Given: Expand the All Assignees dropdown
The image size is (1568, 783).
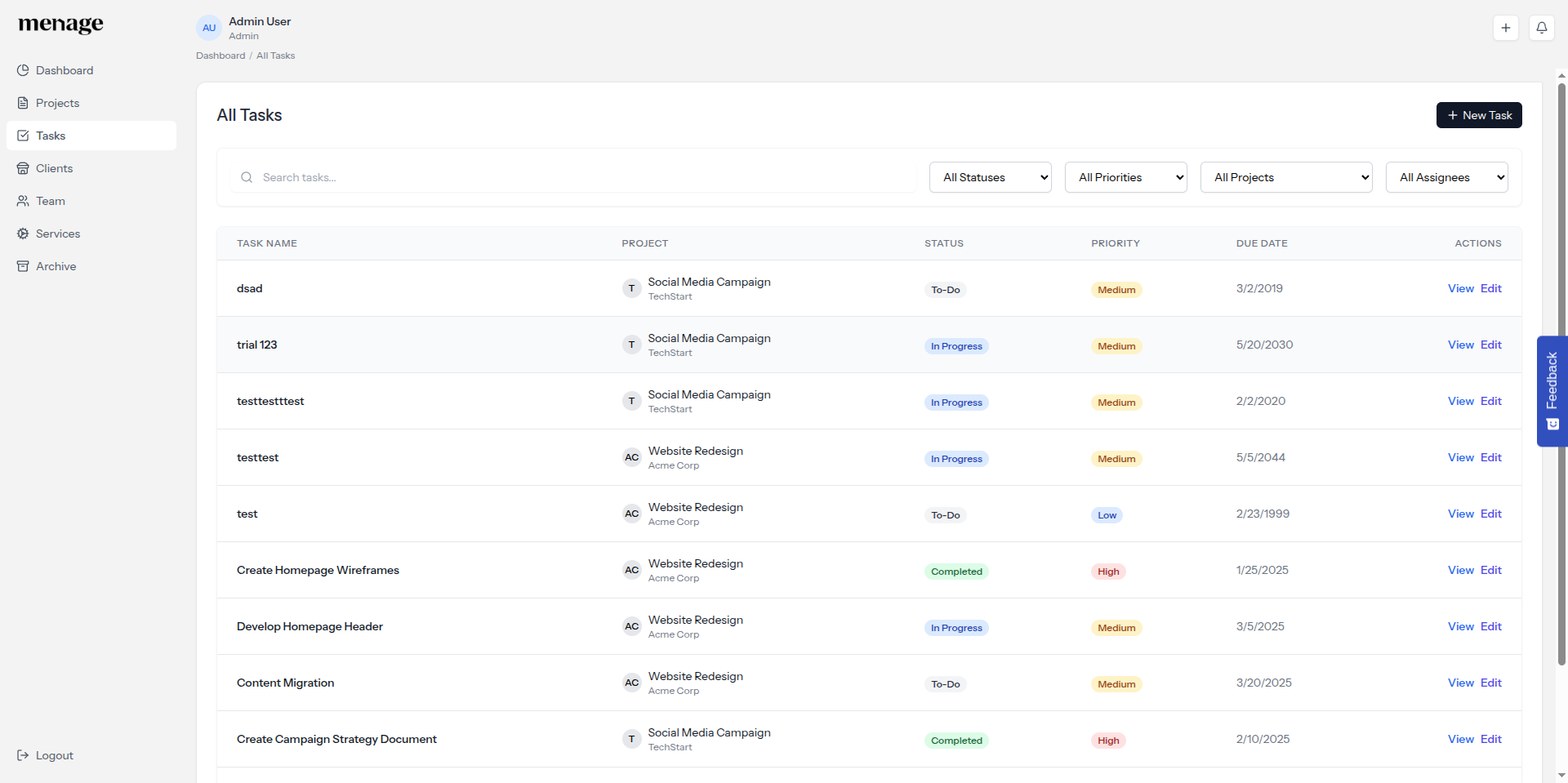Looking at the screenshot, I should [x=1446, y=177].
